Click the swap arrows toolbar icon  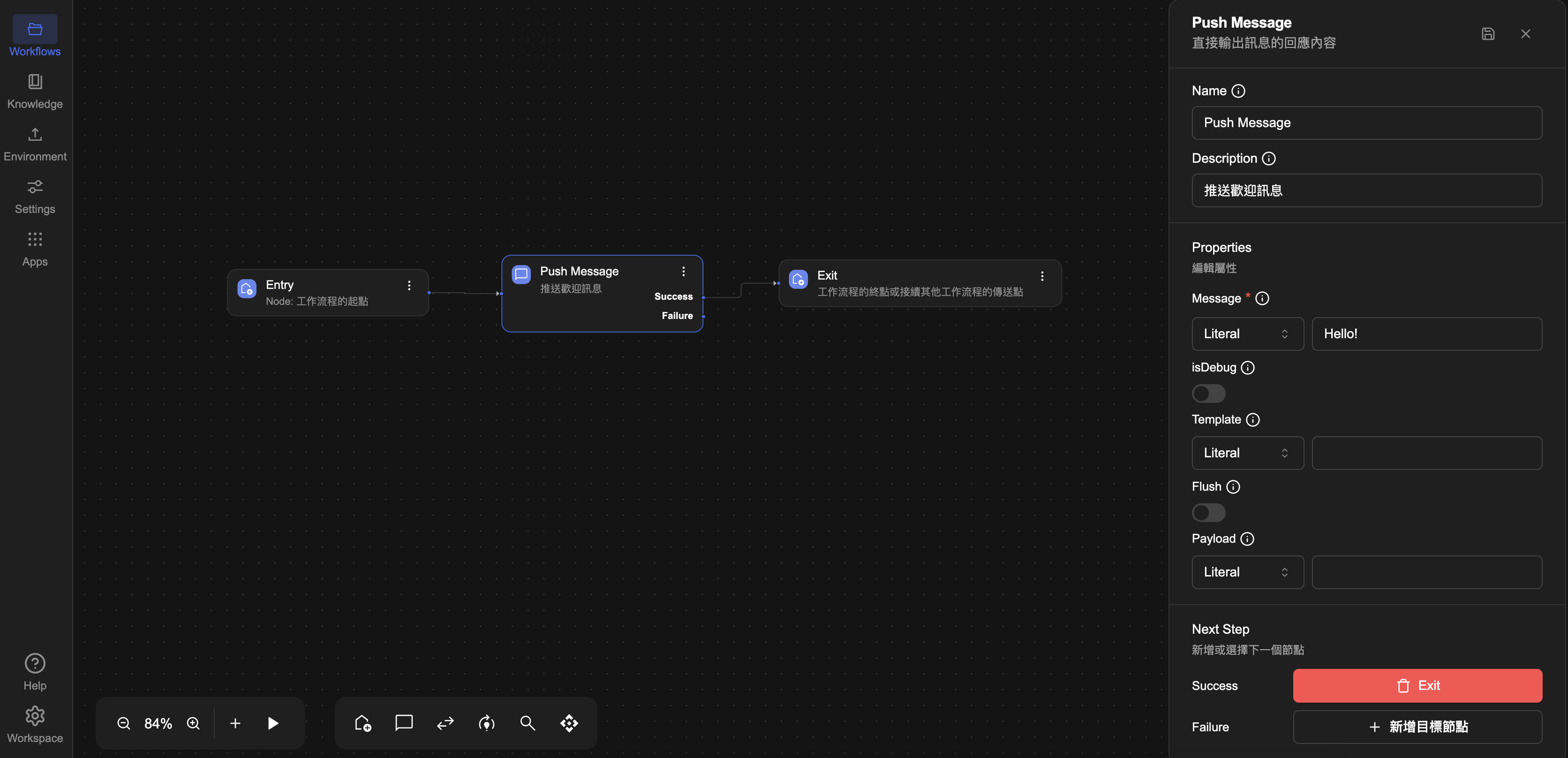coord(445,723)
